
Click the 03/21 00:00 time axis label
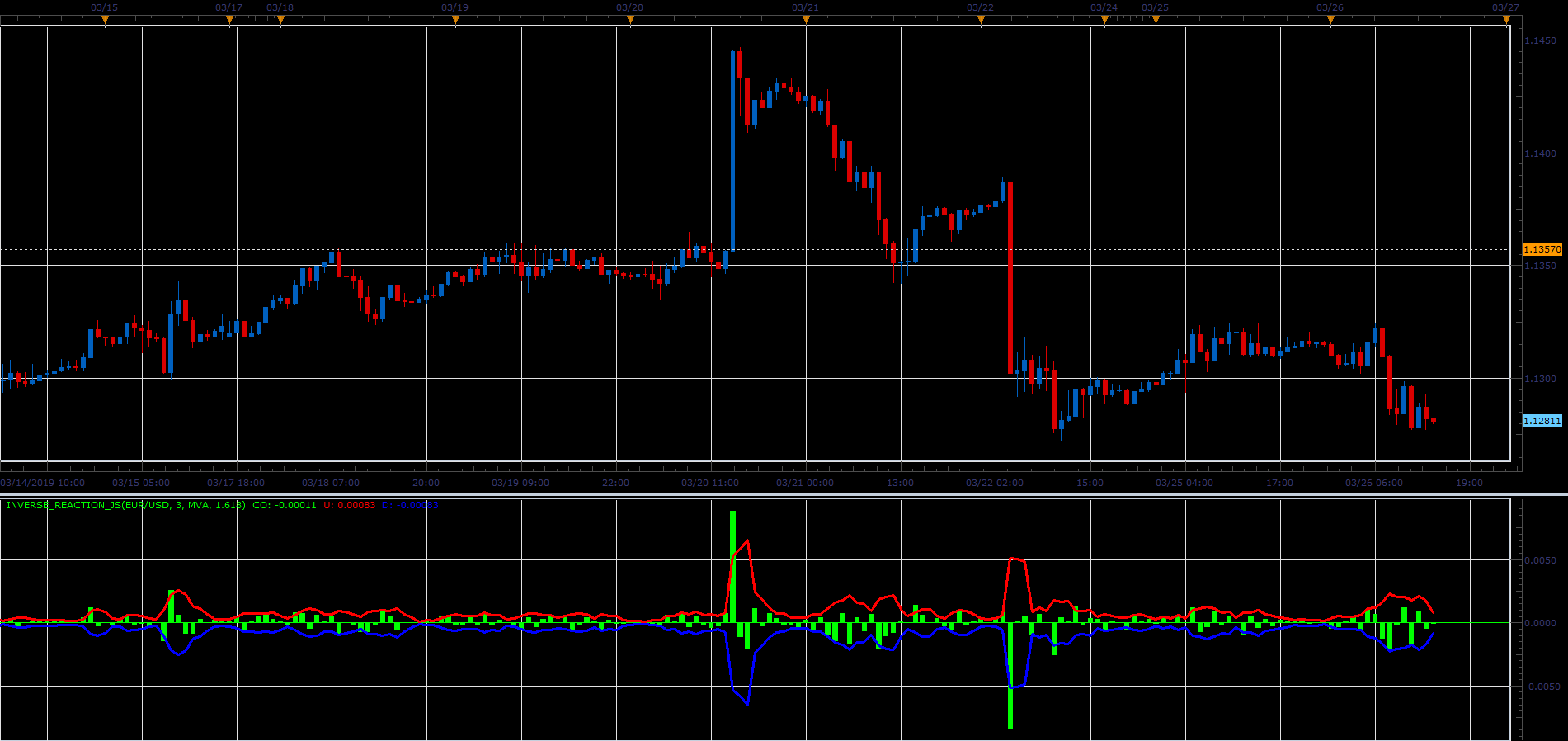[805, 483]
